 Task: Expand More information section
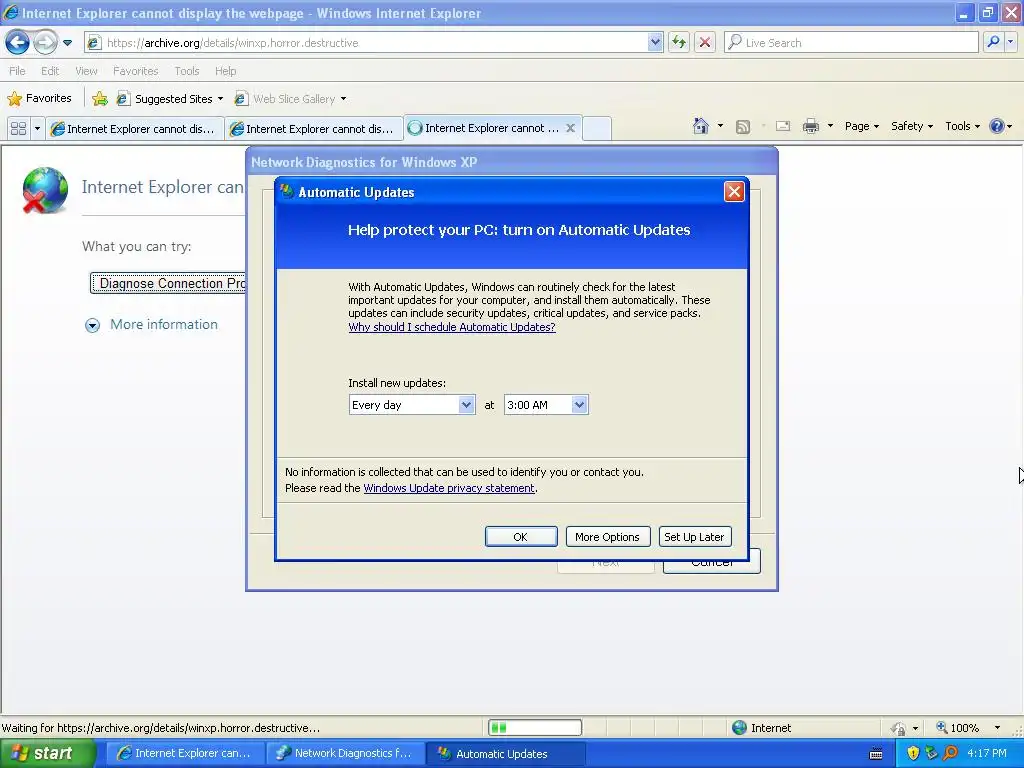pos(152,325)
